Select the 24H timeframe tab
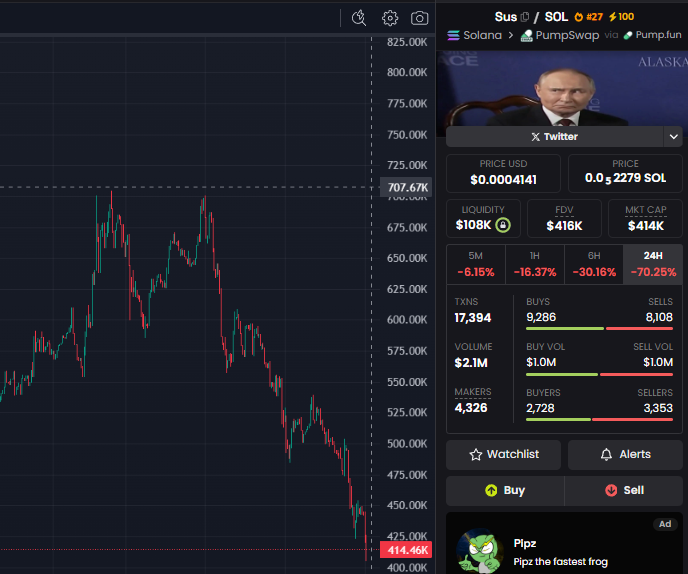688x574 pixels. click(653, 265)
